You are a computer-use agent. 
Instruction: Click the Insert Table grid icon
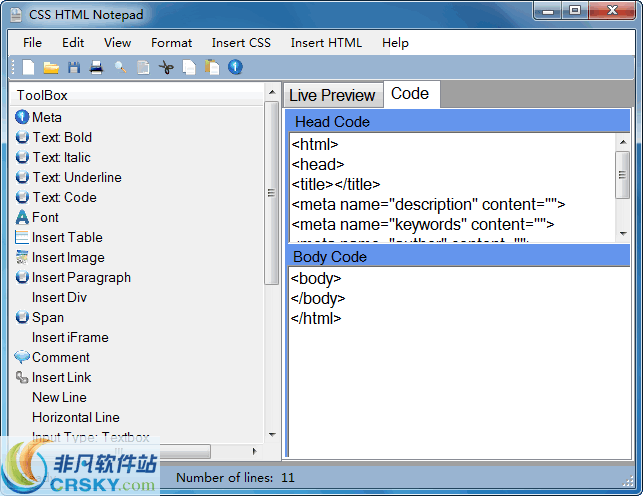22,237
